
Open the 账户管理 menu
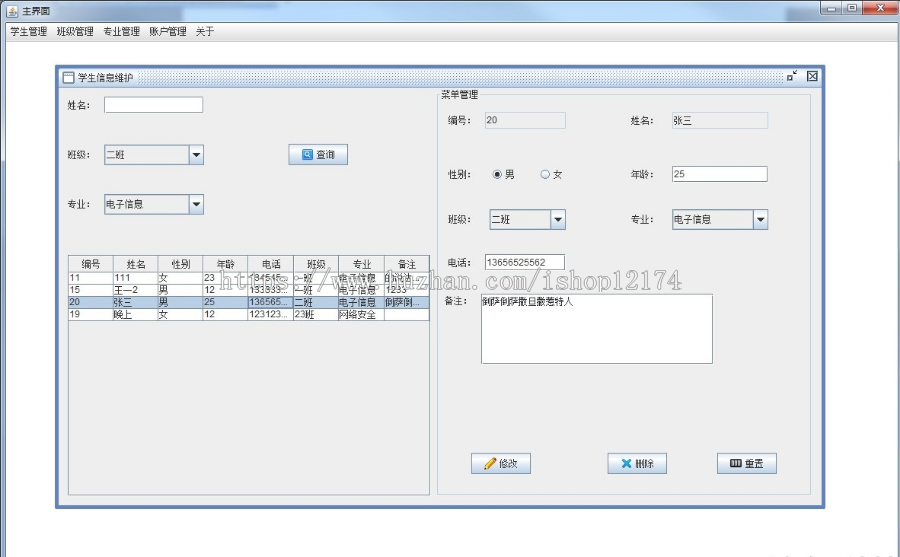(x=168, y=32)
